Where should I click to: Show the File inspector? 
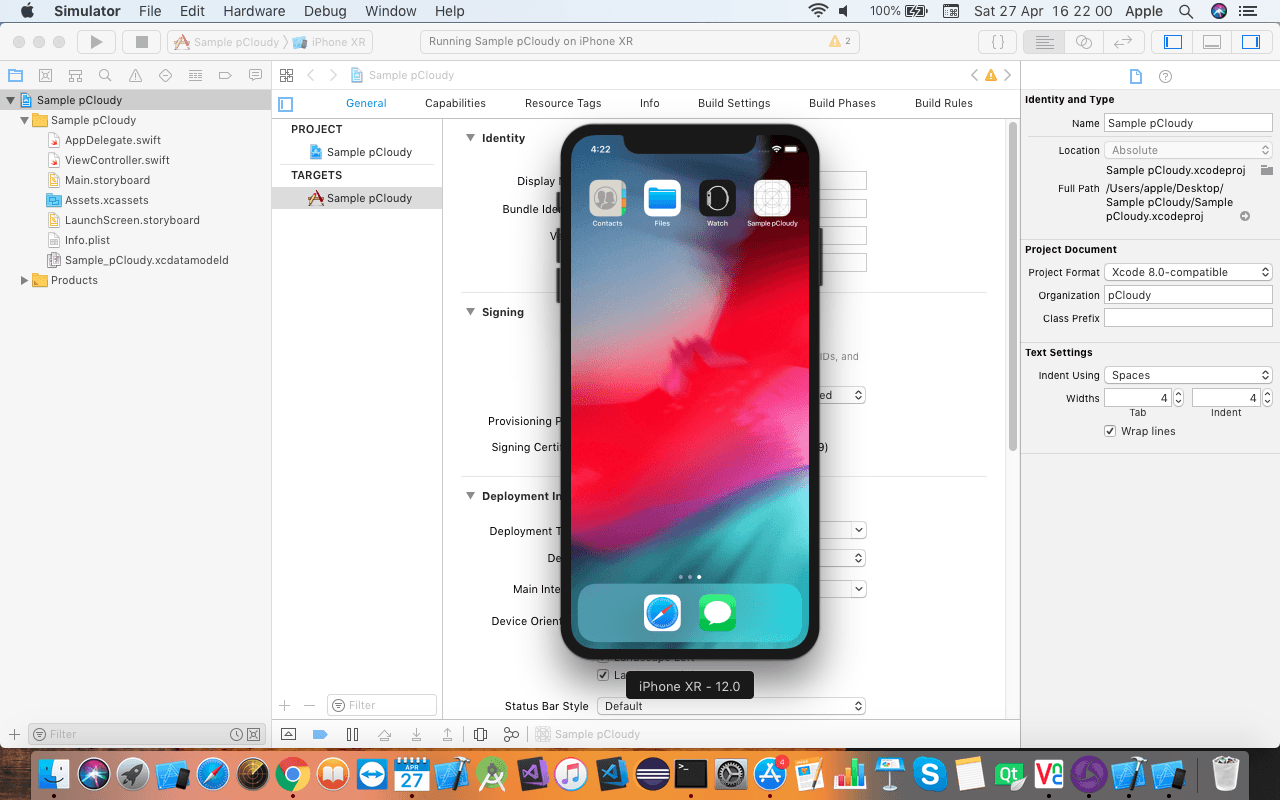pos(1135,76)
